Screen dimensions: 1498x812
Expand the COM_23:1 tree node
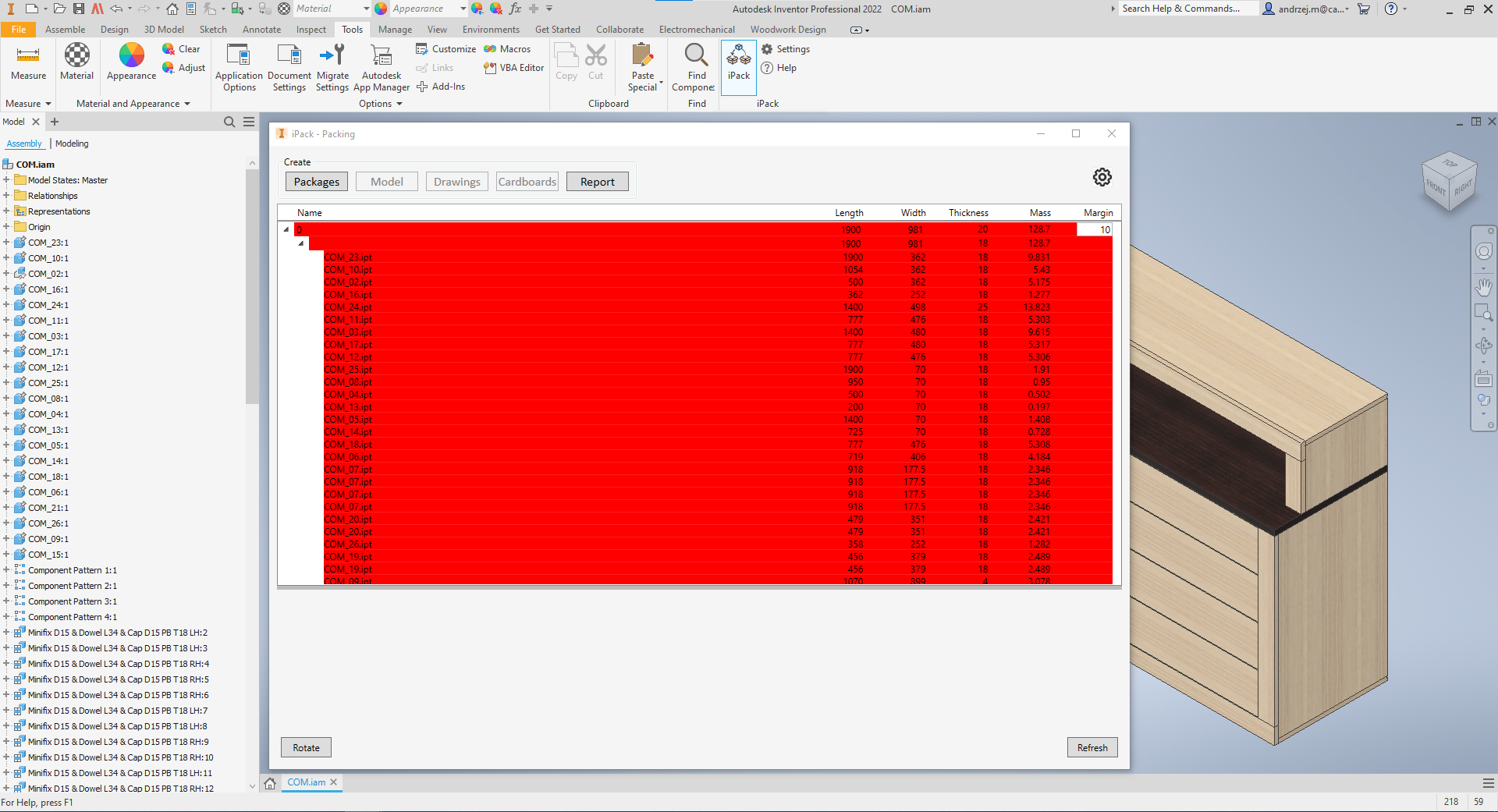[6, 243]
